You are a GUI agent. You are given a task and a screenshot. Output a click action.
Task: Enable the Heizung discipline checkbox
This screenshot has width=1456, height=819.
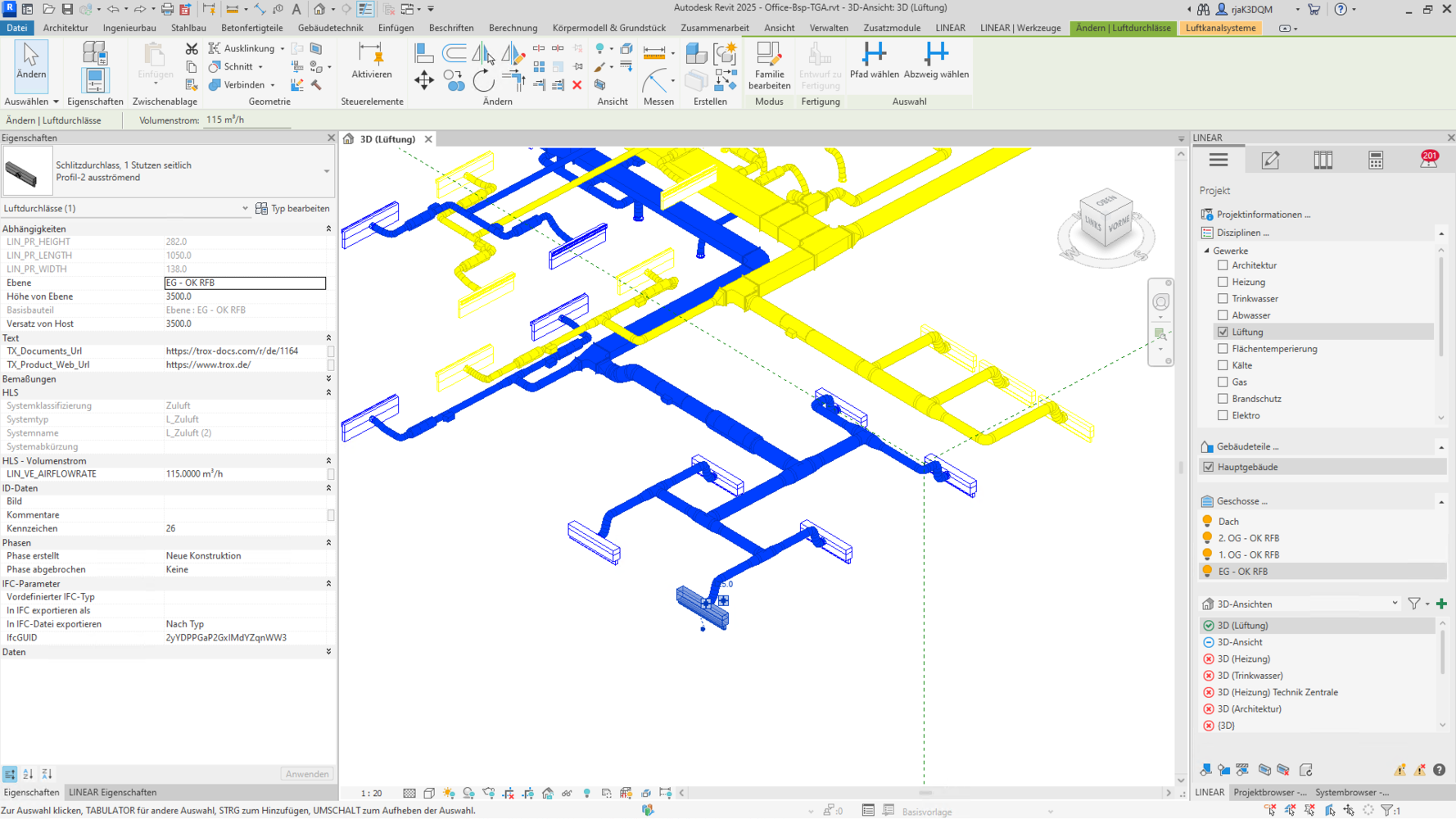tap(1223, 282)
